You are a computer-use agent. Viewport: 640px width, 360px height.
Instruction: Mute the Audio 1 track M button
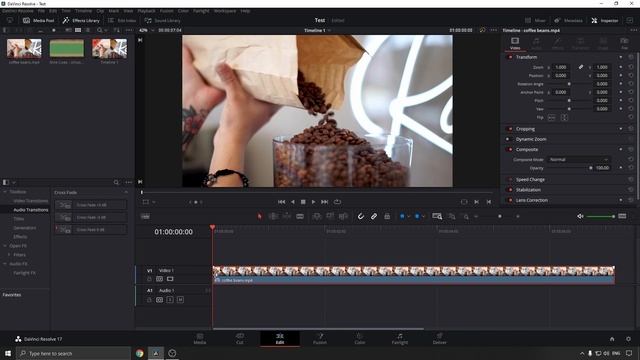tap(180, 300)
